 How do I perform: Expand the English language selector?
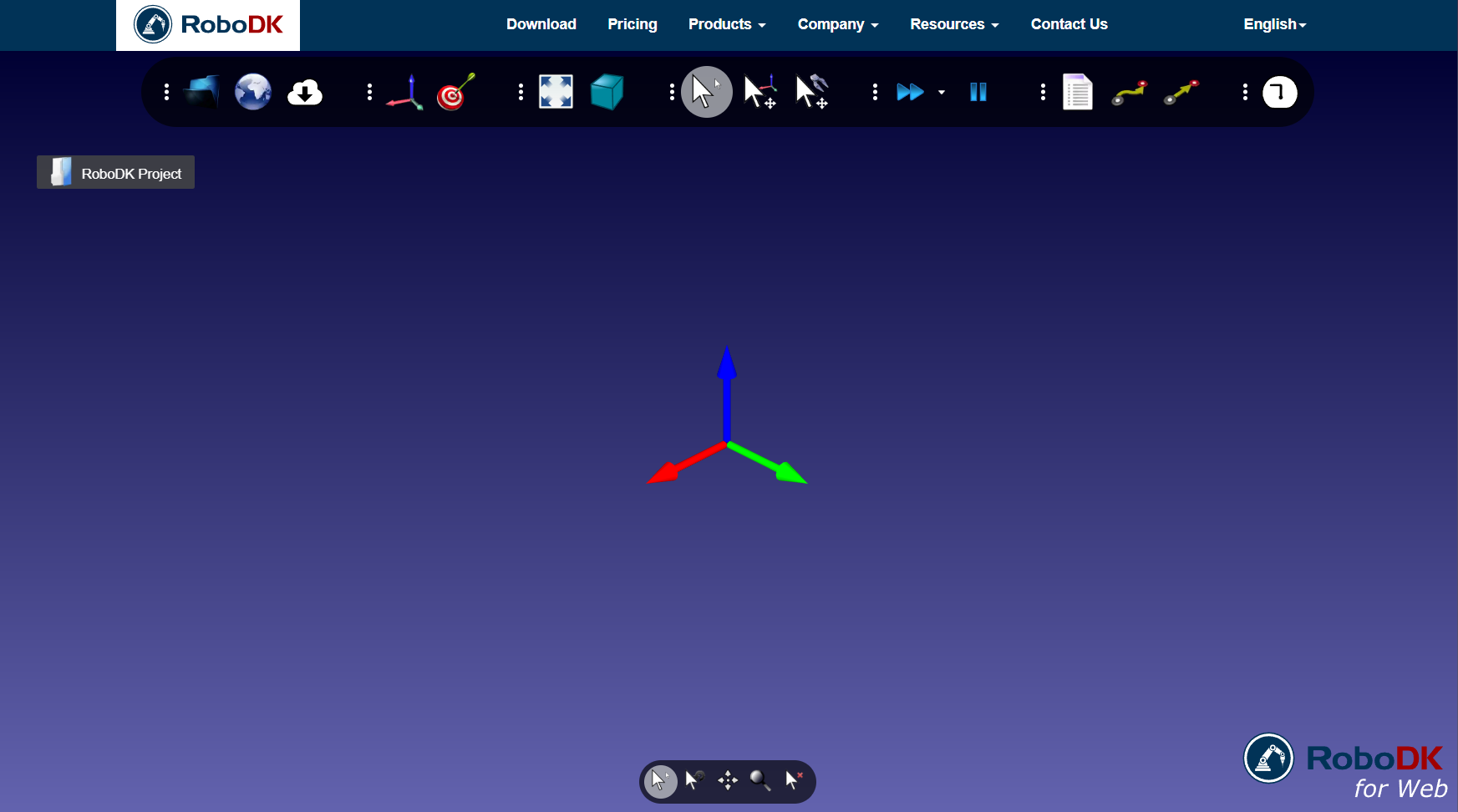[x=1274, y=24]
